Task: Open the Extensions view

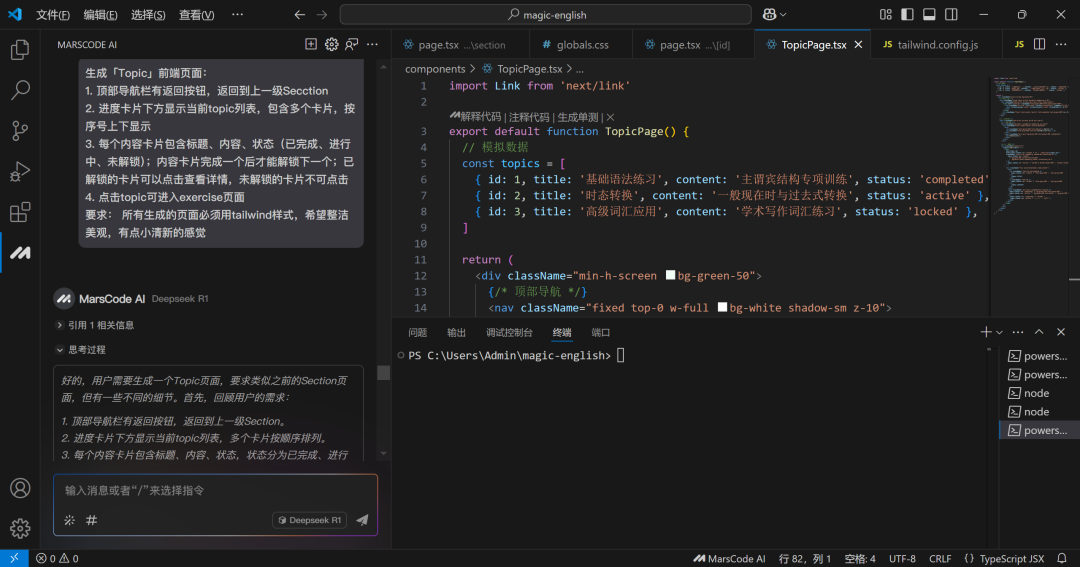Action: pos(20,212)
